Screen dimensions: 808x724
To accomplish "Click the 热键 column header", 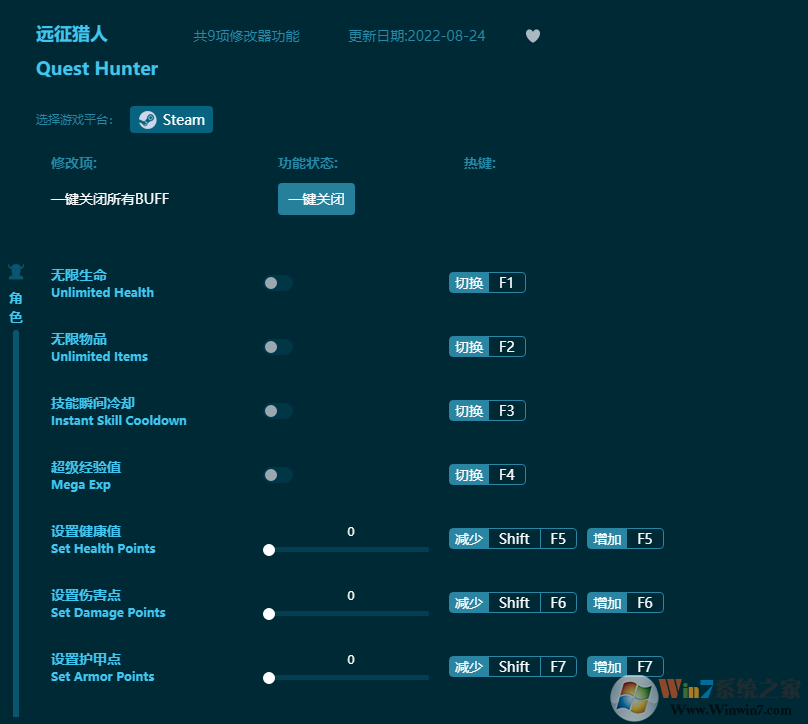I will (x=480, y=163).
